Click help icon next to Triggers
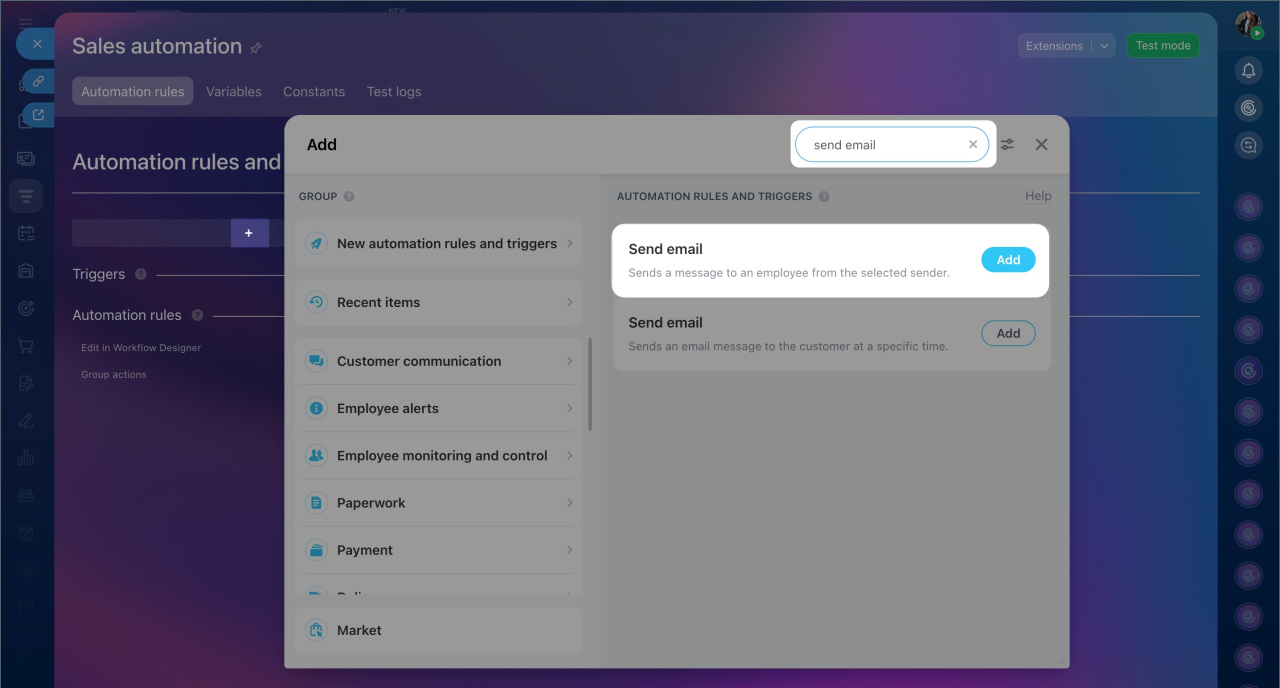The height and width of the screenshot is (688, 1280). pyautogui.click(x=141, y=274)
